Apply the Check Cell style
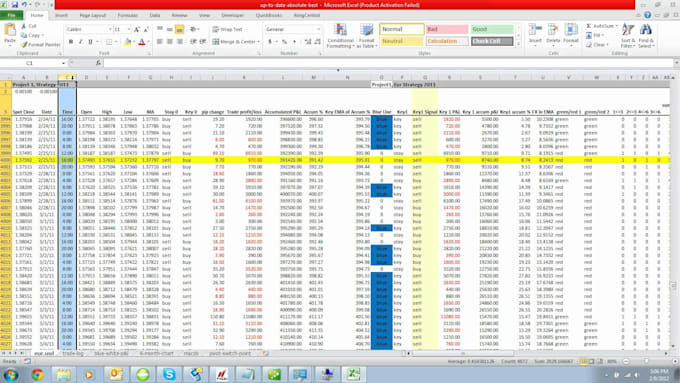680x383 pixels. pyautogui.click(x=492, y=41)
